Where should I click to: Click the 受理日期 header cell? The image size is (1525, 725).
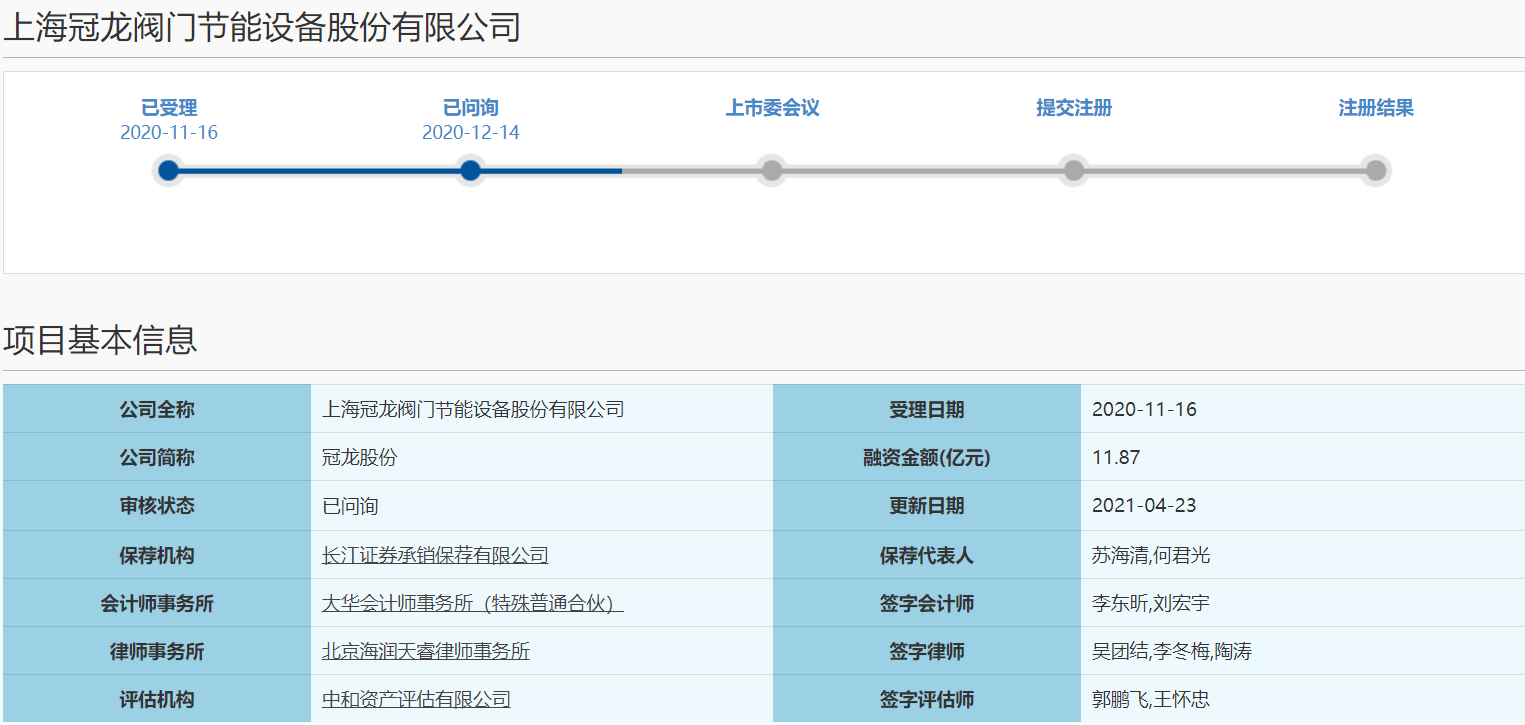click(927, 409)
